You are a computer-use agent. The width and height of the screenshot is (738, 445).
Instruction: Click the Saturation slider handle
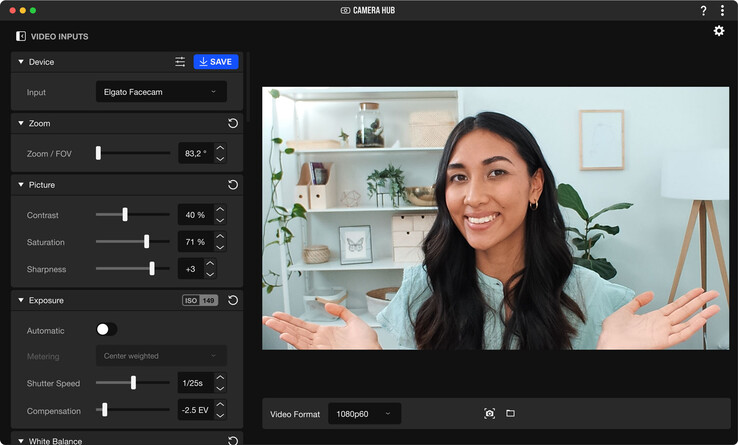coord(146,242)
